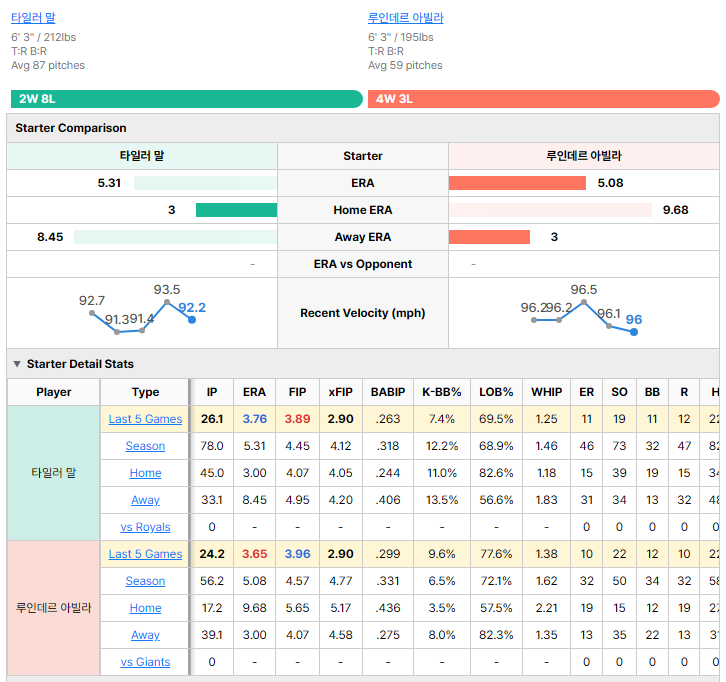Open 타일러 말 player profile link
Screen dimensions: 726x682
[x=33, y=18]
